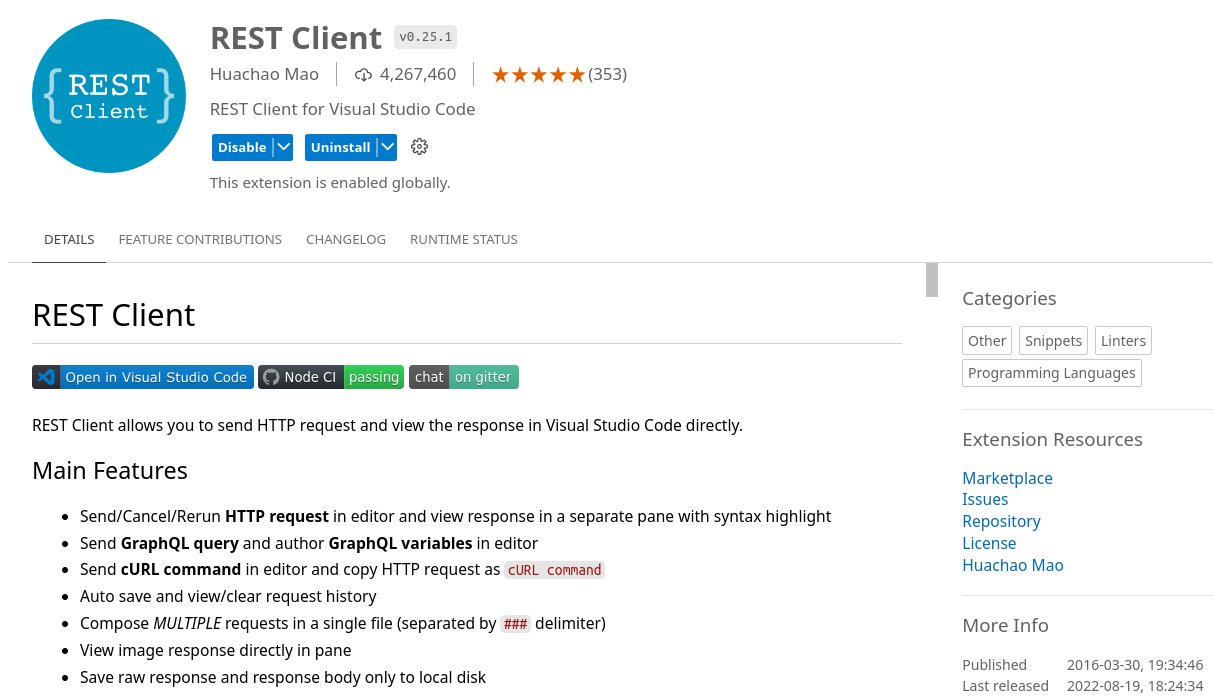Click the Main Features heading
The image size is (1213, 696).
coord(110,471)
